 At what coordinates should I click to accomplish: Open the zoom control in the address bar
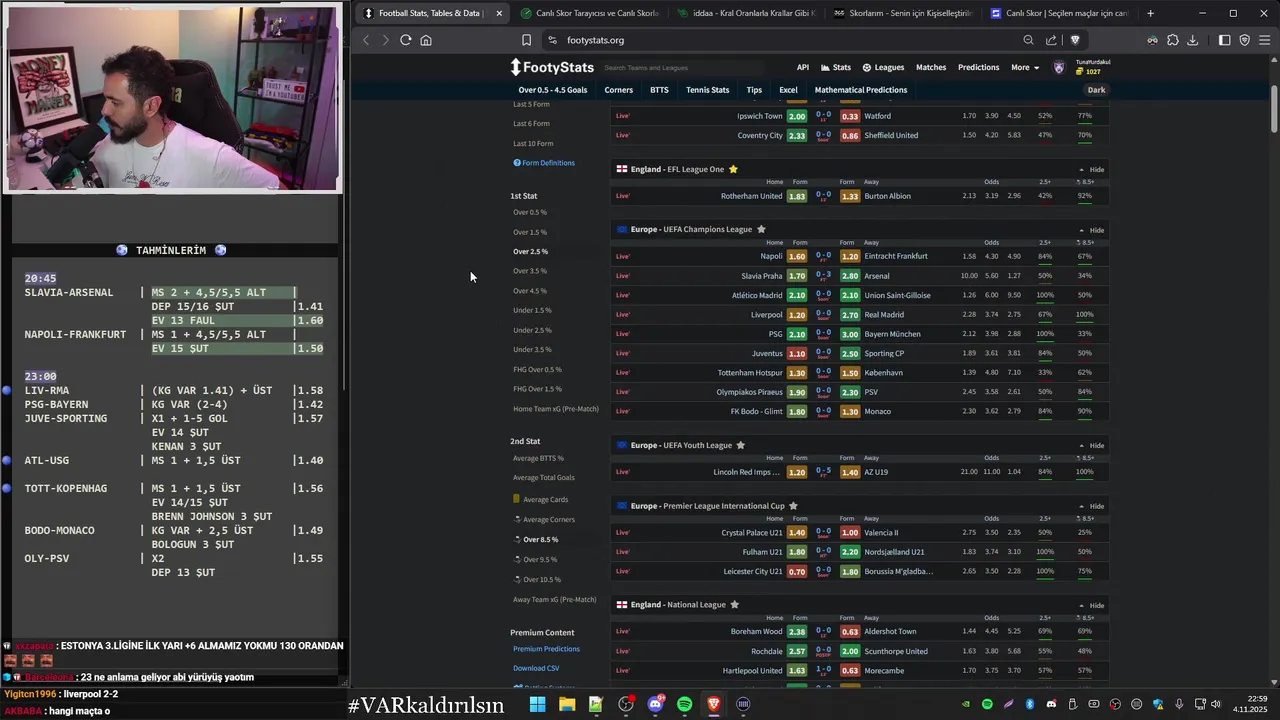pyautogui.click(x=1028, y=40)
